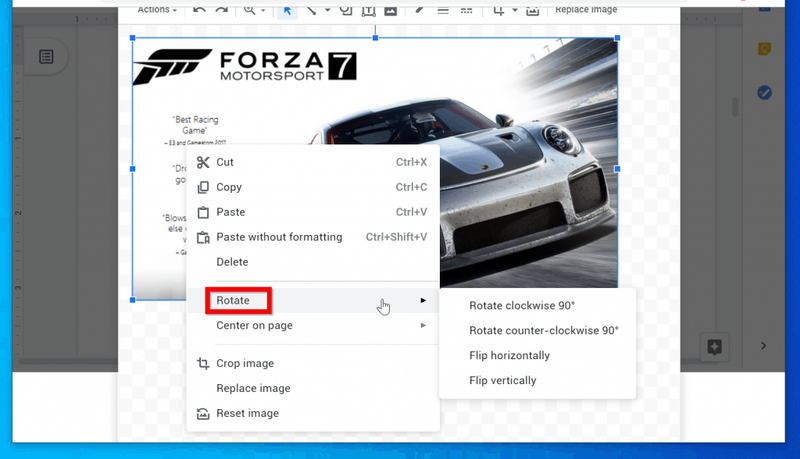Click the Crop image toolbar icon
The height and width of the screenshot is (459, 800).
499,10
